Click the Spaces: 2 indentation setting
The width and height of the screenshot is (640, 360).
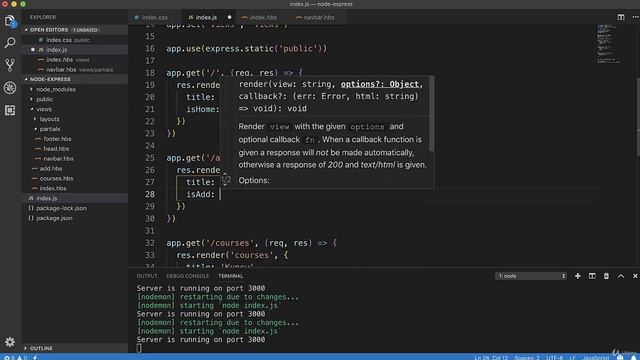(x=527, y=357)
